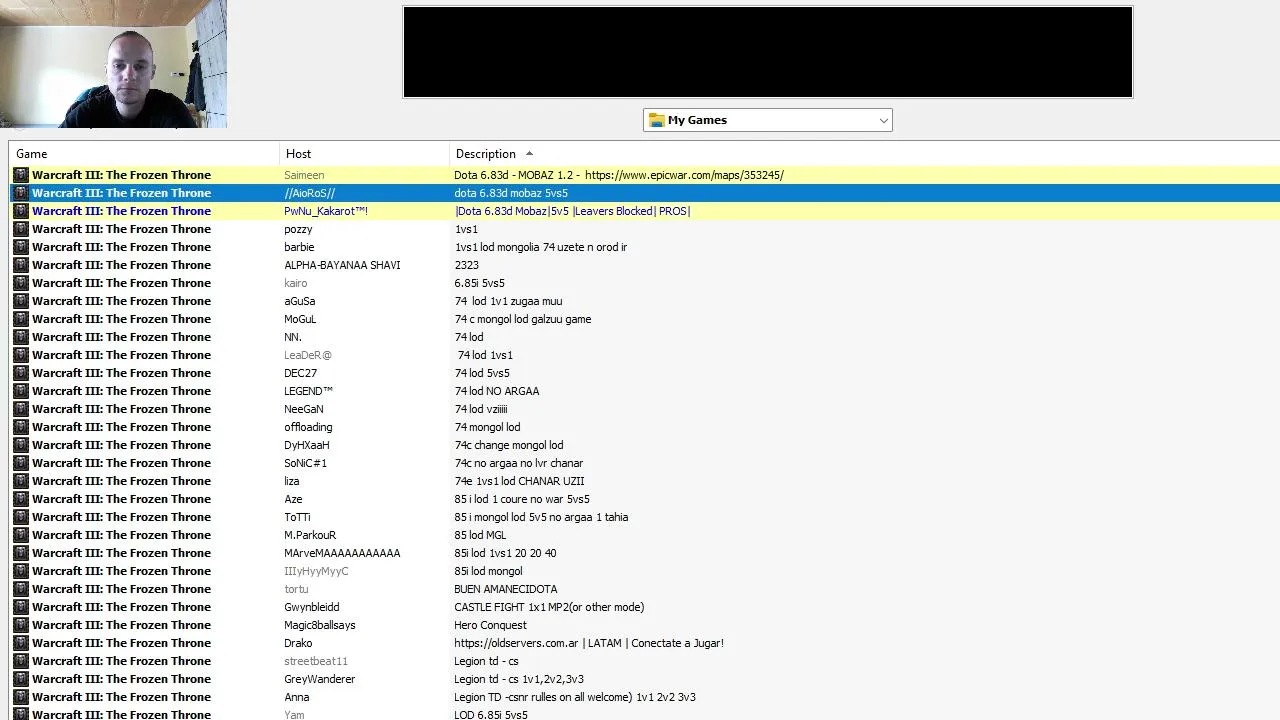Select host name GreyWanderer

320,679
